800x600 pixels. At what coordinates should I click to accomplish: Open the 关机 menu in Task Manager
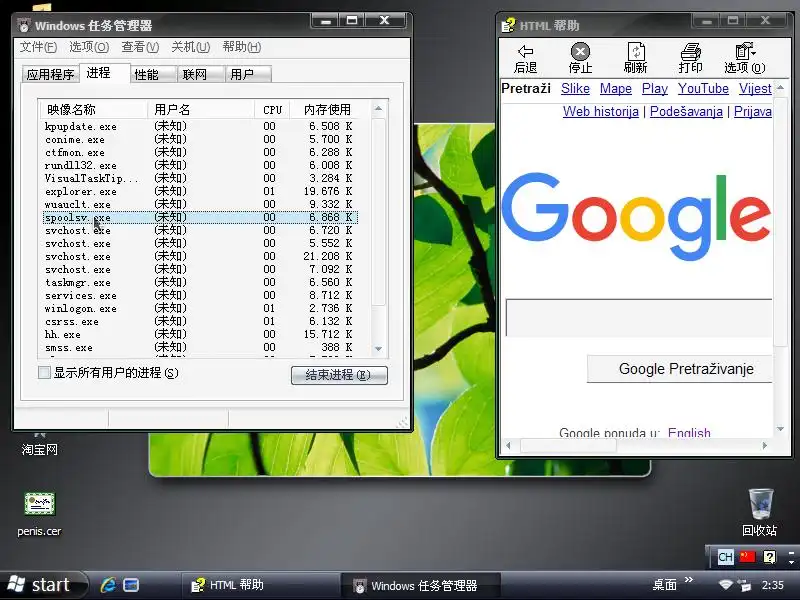[x=191, y=47]
